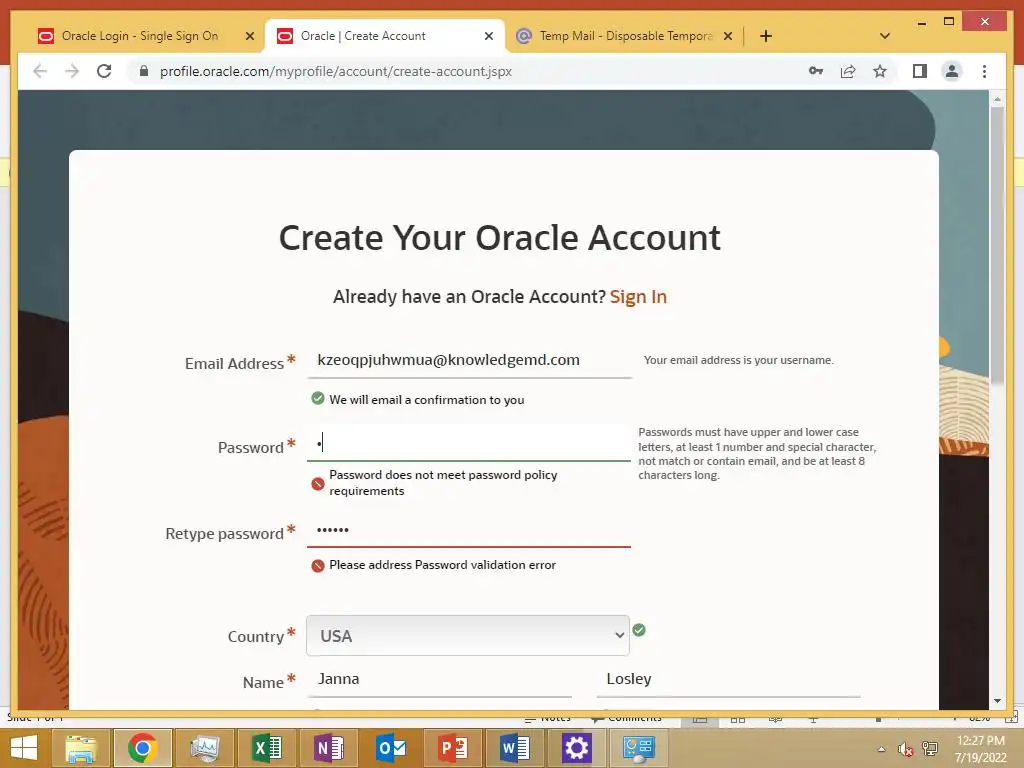
Task: Open Word from the taskbar
Action: point(515,748)
